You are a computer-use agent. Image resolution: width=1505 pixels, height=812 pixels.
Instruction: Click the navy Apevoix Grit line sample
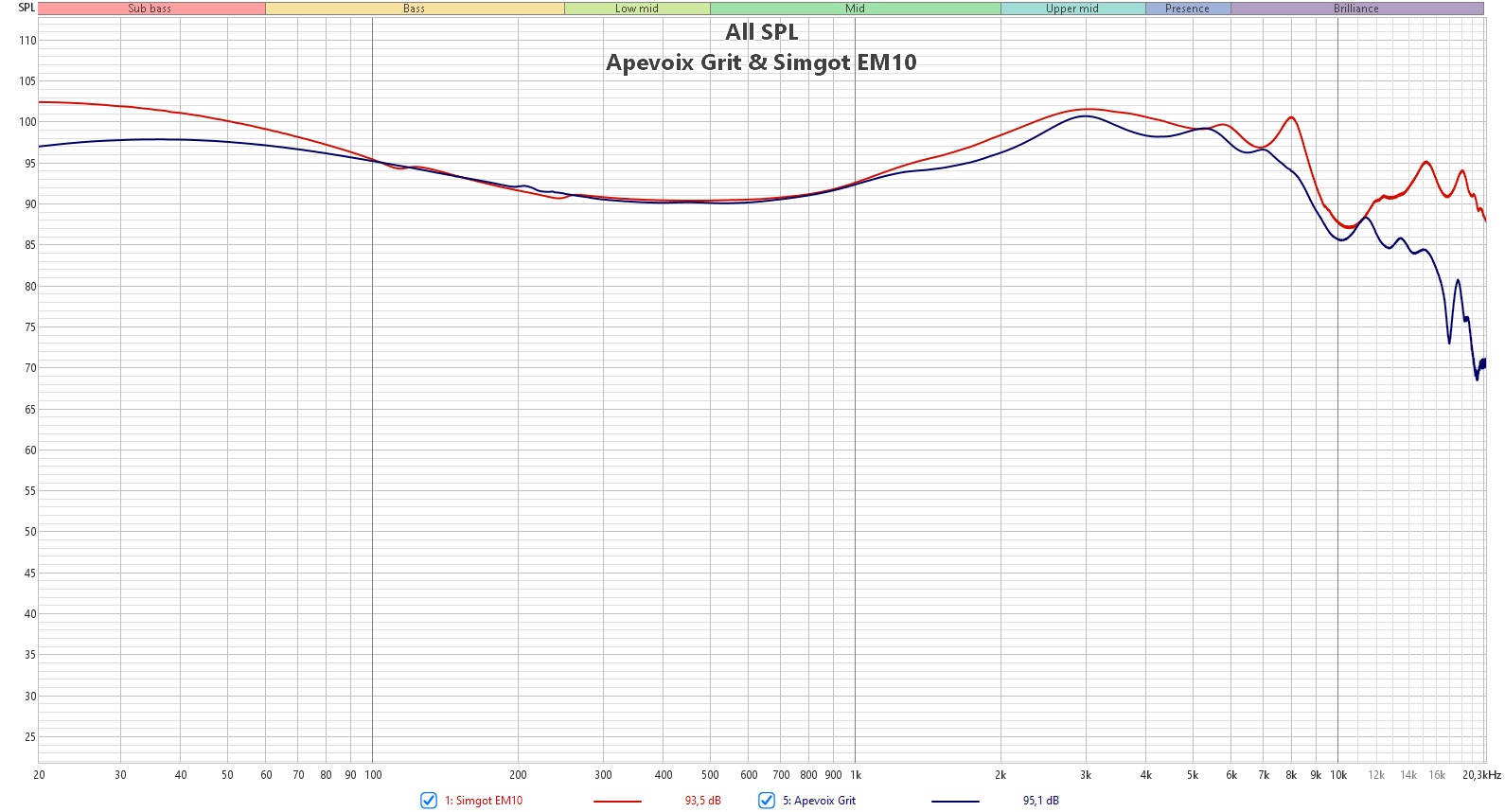[955, 802]
